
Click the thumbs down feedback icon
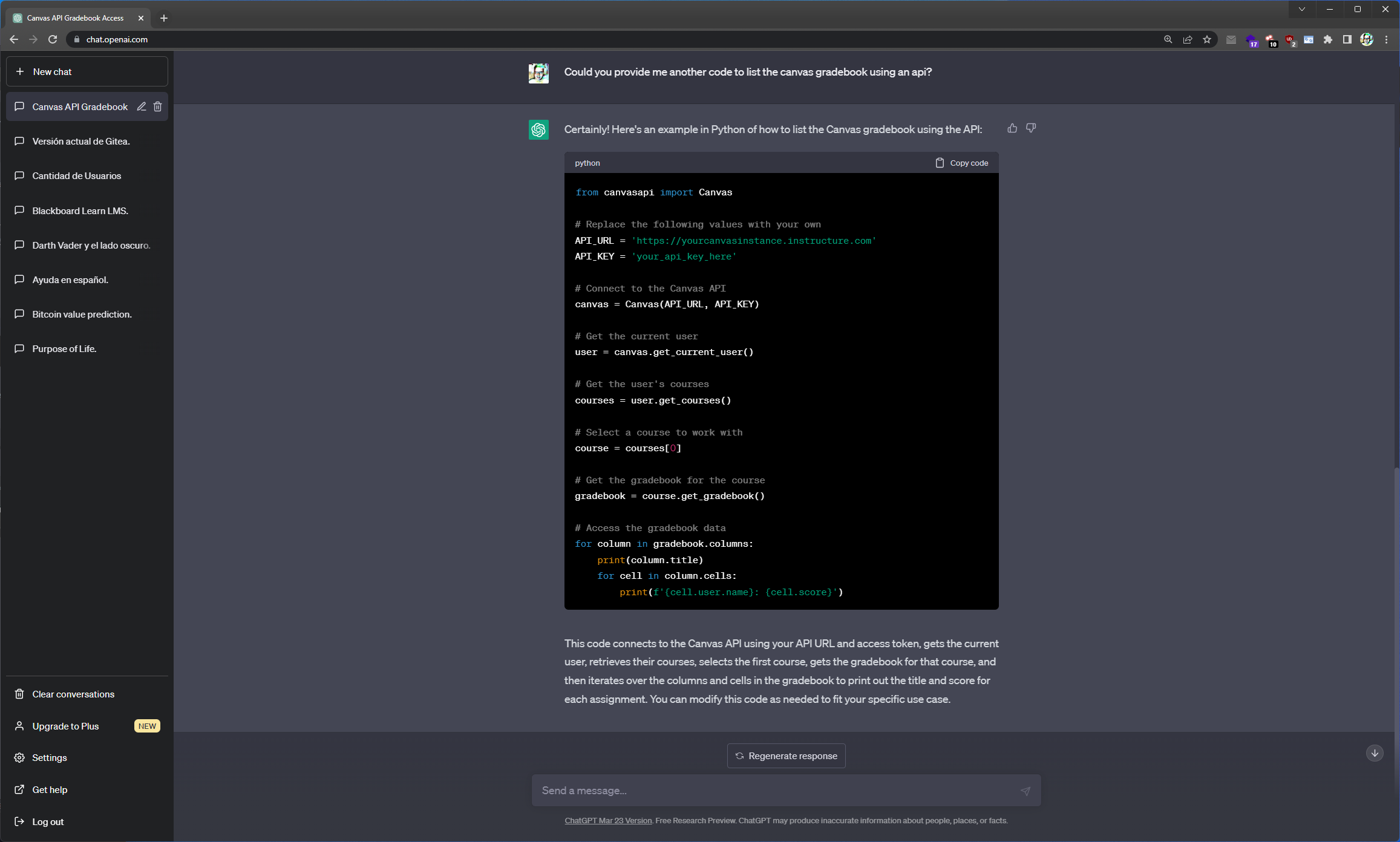tap(1031, 128)
